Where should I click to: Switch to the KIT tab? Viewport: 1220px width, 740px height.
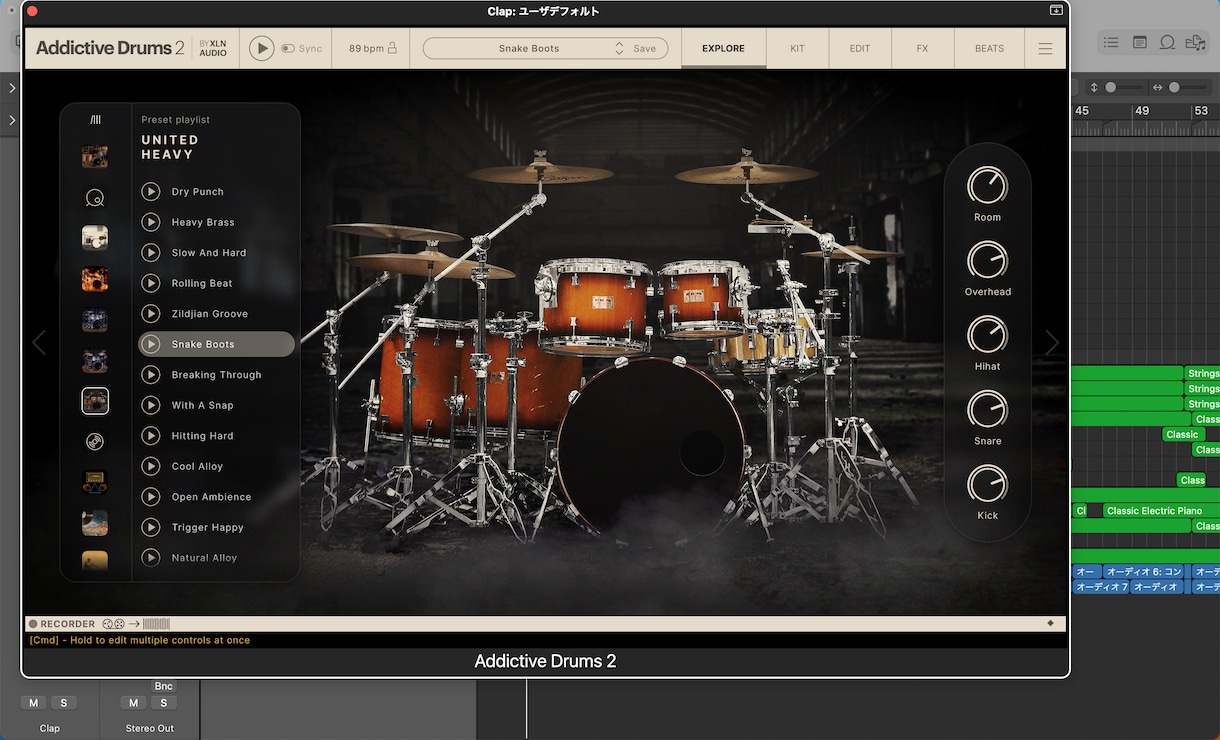(797, 48)
